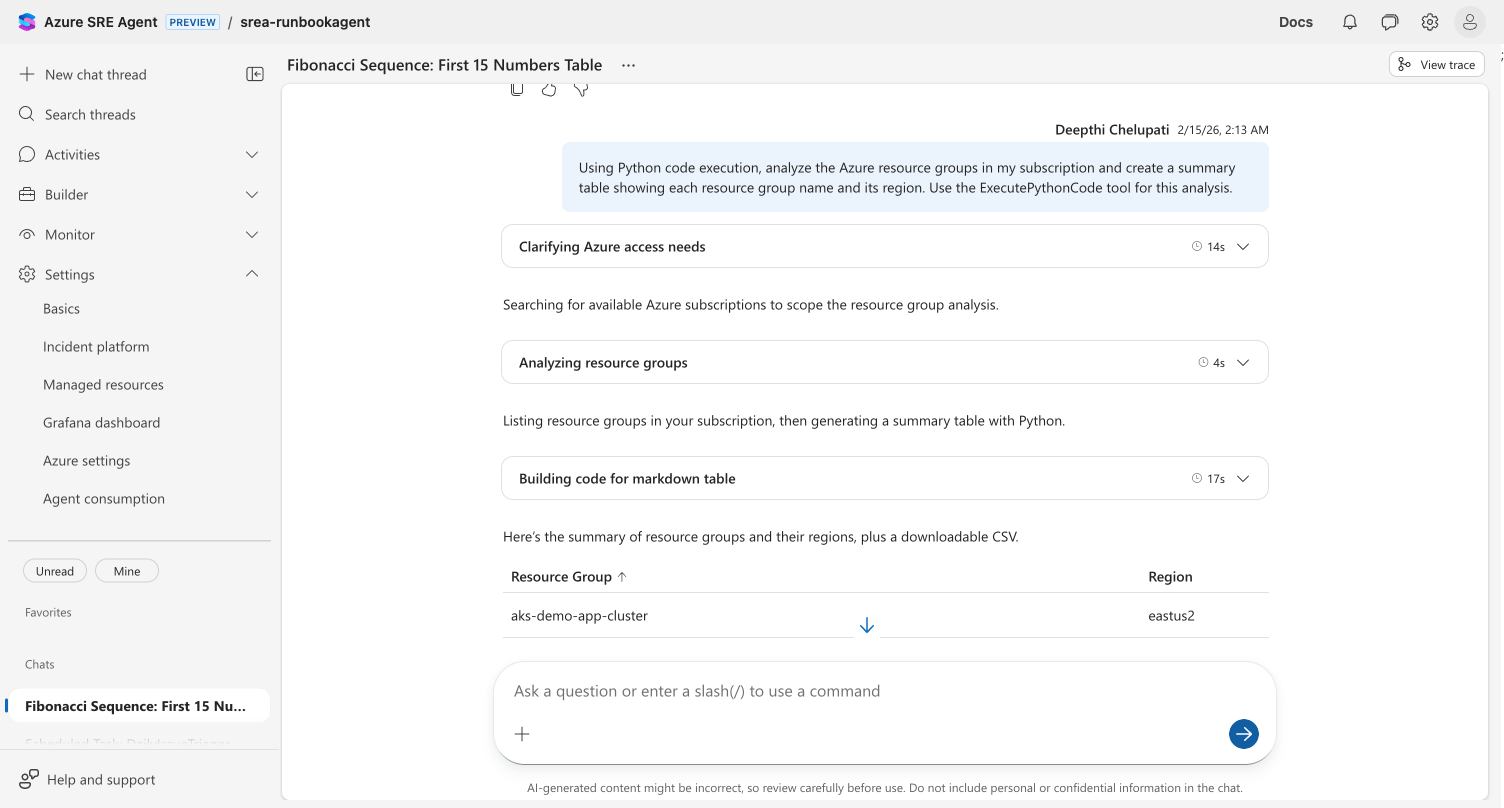The width and height of the screenshot is (1504, 808).
Task: Click the copy response icon
Action: (x=517, y=90)
